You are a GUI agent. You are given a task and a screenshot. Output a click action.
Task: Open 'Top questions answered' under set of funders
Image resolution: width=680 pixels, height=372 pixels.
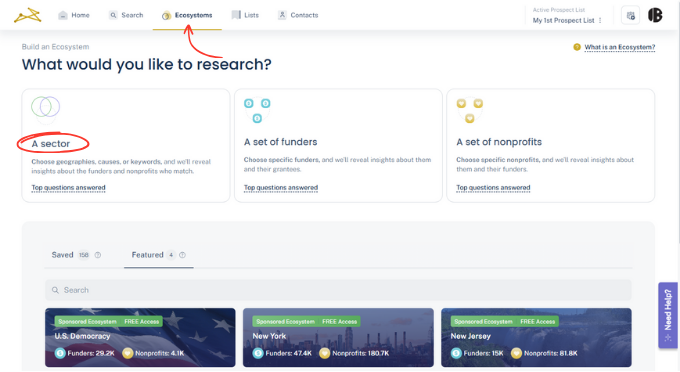tap(281, 188)
